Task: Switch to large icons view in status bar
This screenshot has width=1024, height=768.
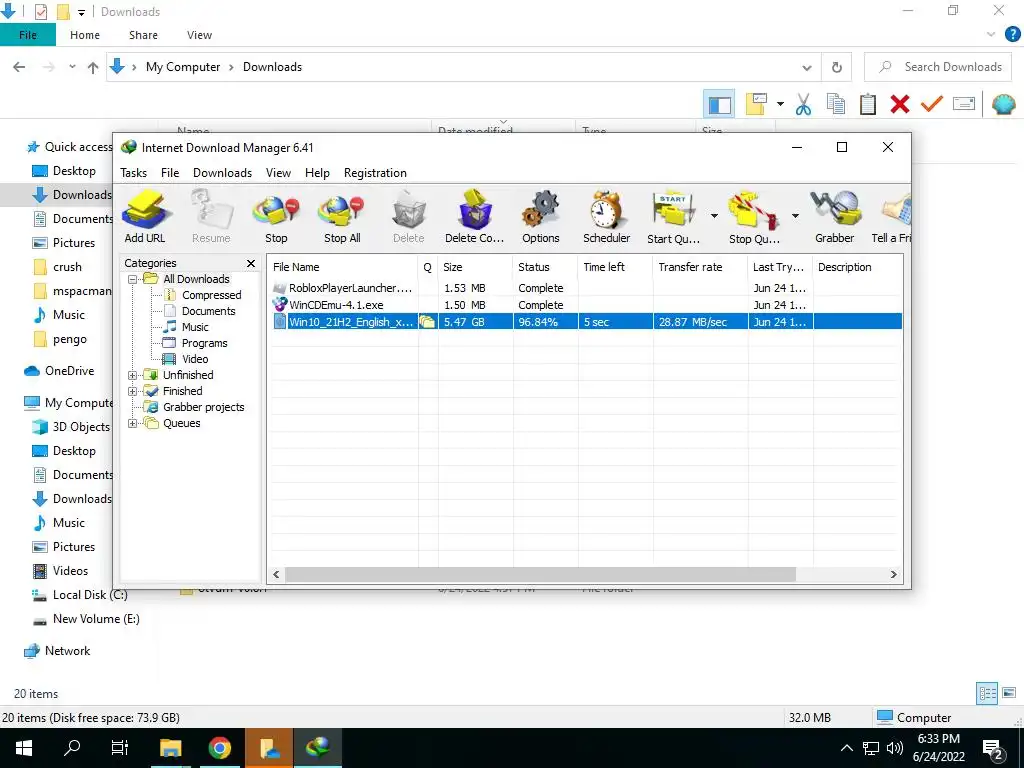Action: click(x=1009, y=693)
